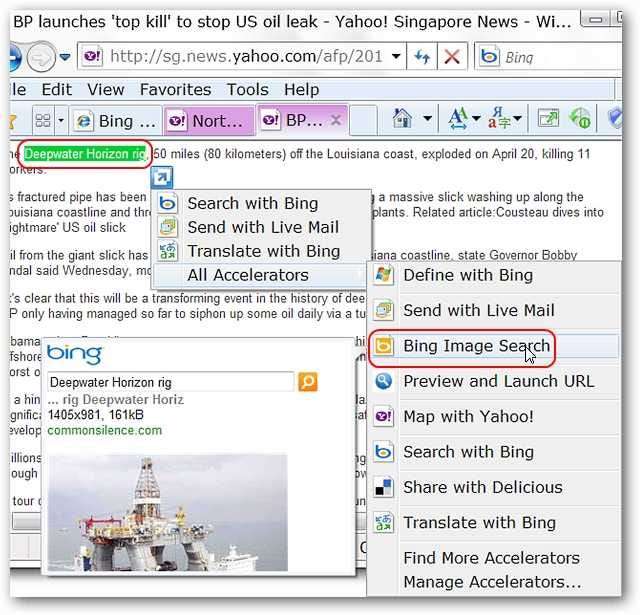Click the Bing logo in the preview pane
This screenshot has height=615, width=640.
pos(74,353)
